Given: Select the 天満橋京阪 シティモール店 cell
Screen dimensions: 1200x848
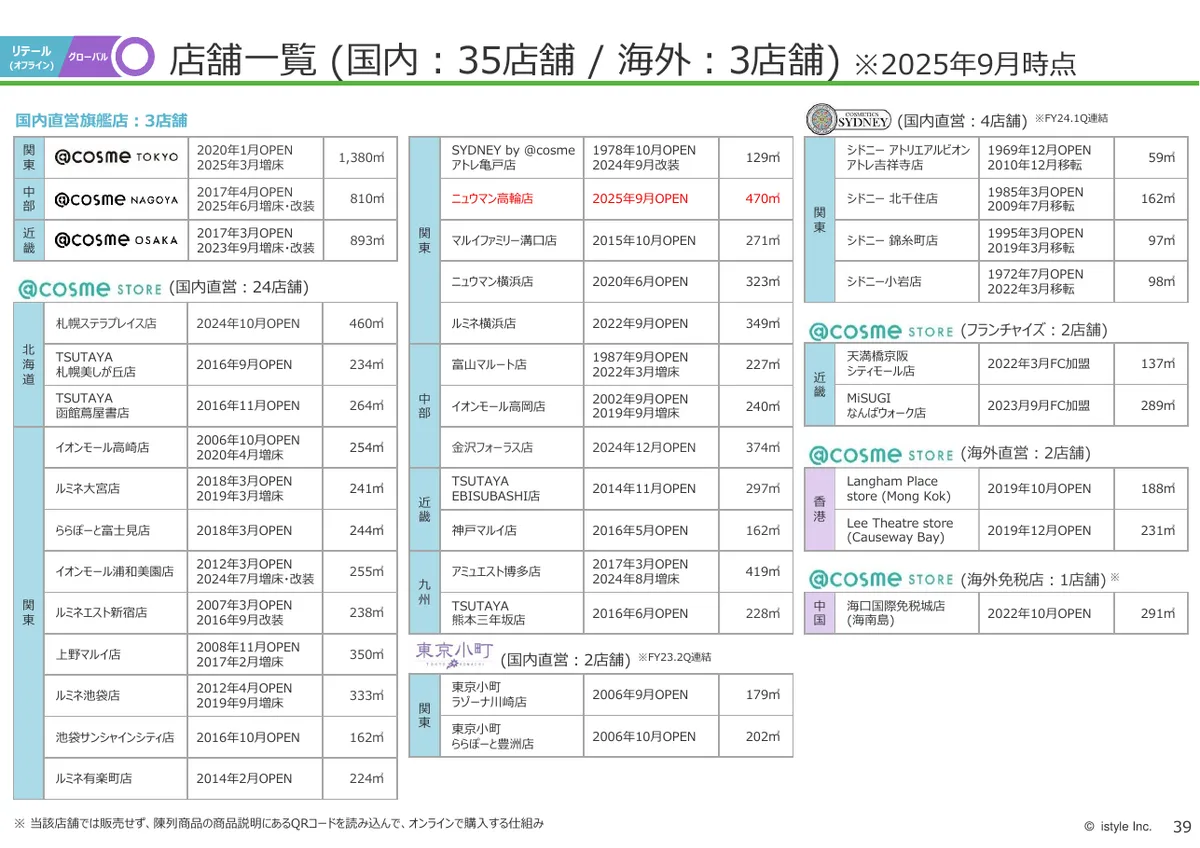Looking at the screenshot, I should pos(906,364).
